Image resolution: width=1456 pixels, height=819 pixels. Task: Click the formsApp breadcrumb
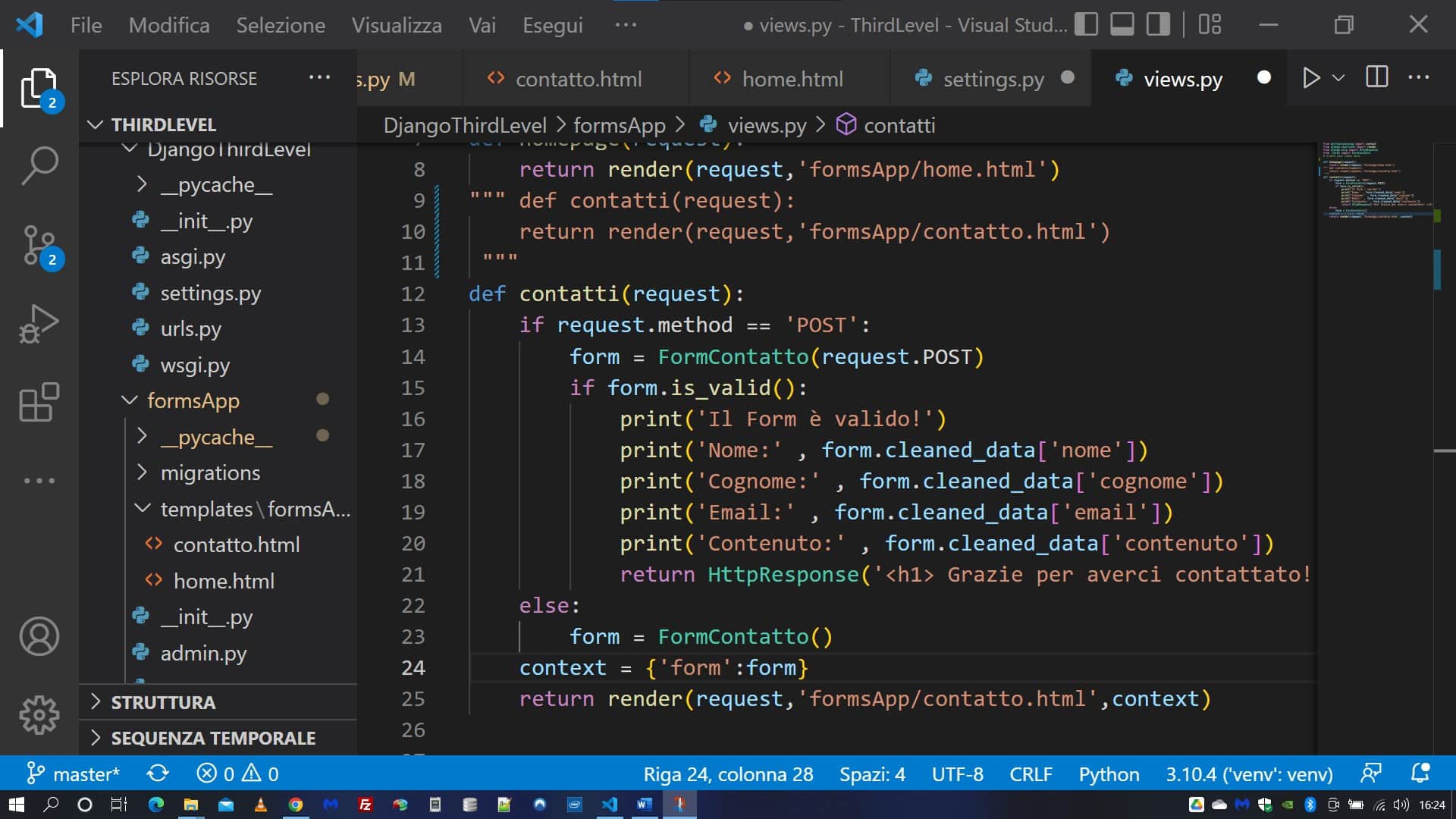pyautogui.click(x=619, y=125)
